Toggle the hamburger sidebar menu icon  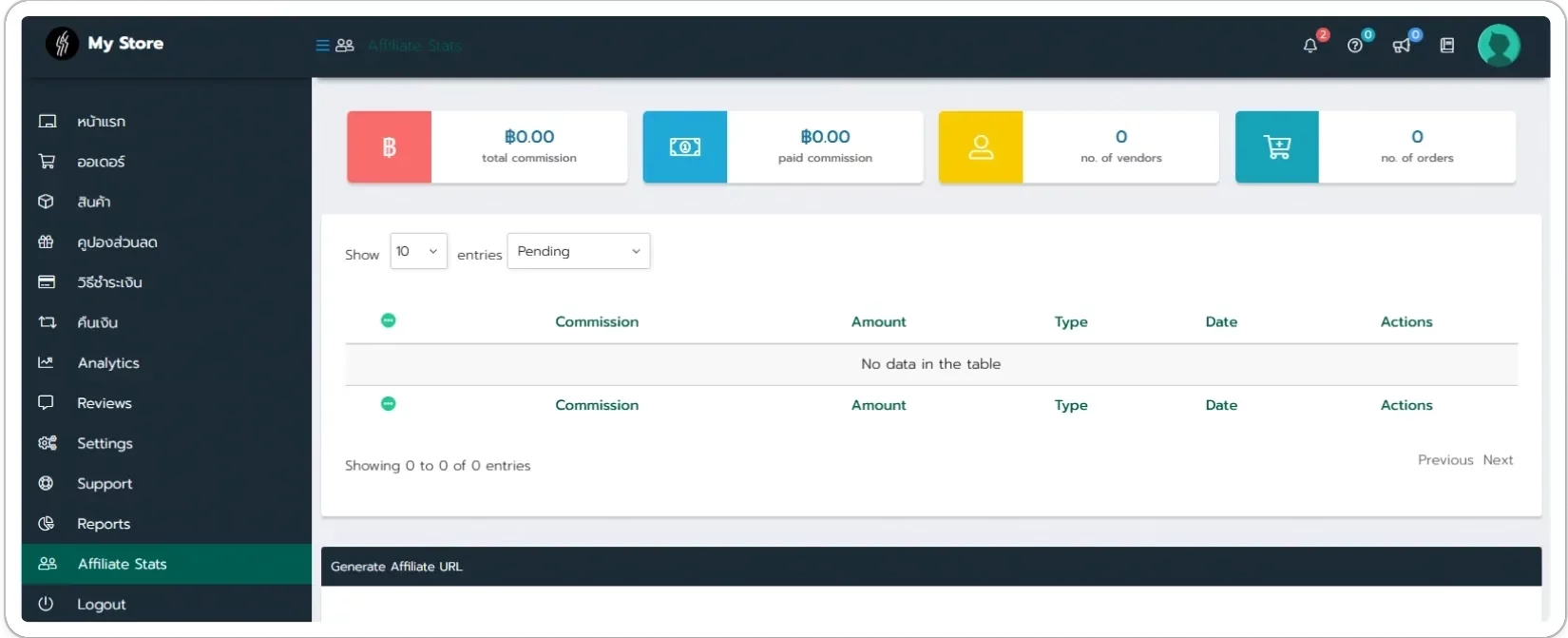tap(322, 46)
